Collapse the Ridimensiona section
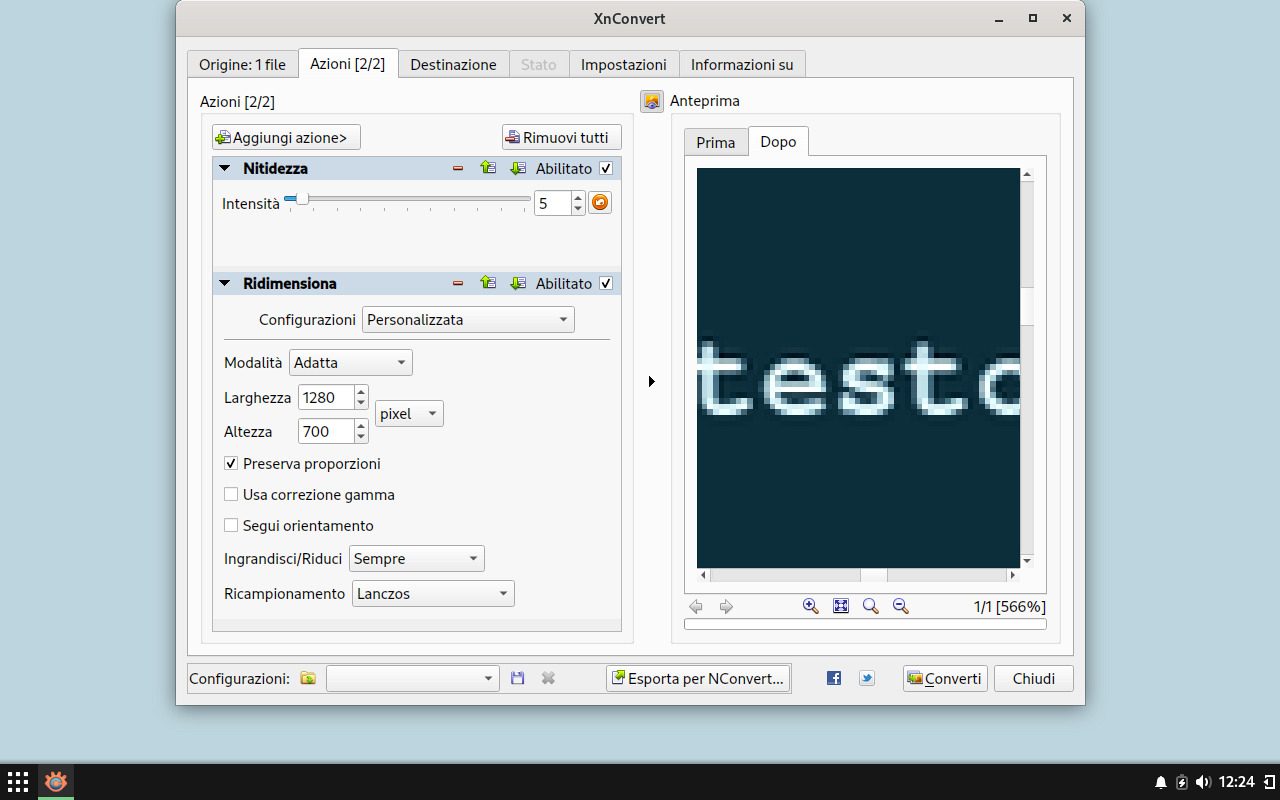 pyautogui.click(x=225, y=283)
